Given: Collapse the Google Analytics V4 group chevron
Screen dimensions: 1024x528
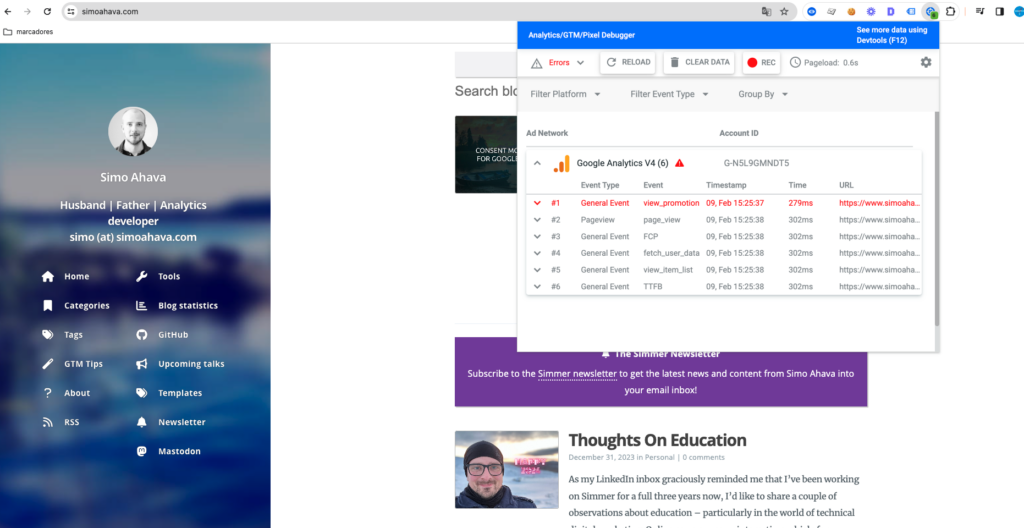Looking at the screenshot, I should tap(537, 163).
